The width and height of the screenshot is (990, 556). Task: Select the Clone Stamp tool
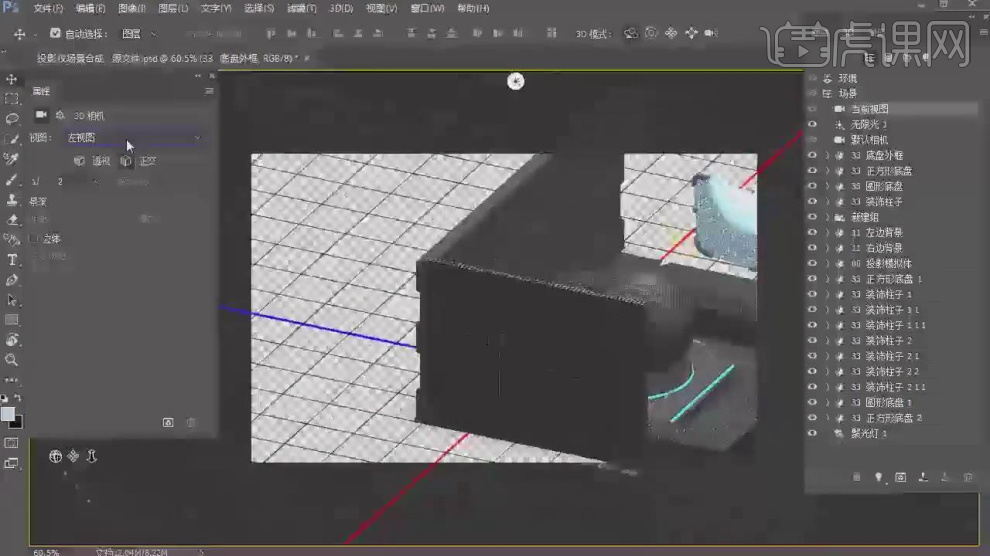[x=11, y=199]
